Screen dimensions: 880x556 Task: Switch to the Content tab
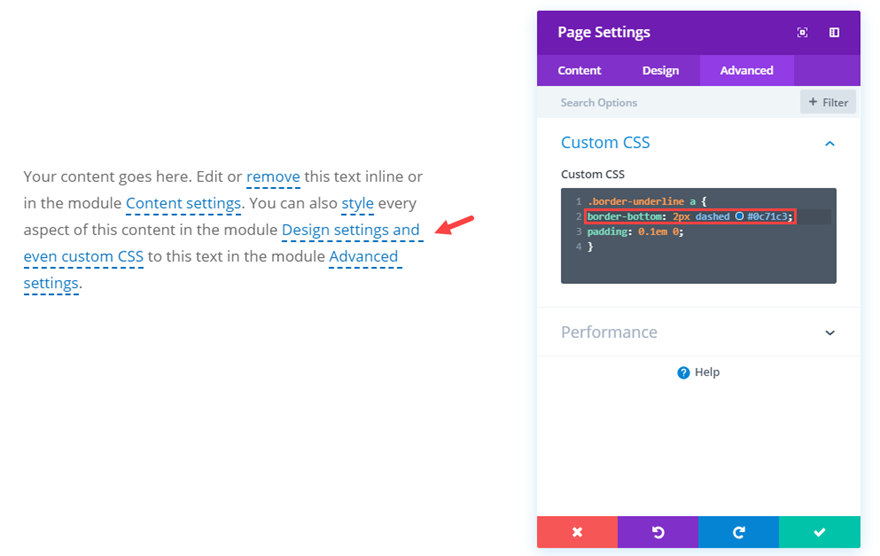[579, 70]
